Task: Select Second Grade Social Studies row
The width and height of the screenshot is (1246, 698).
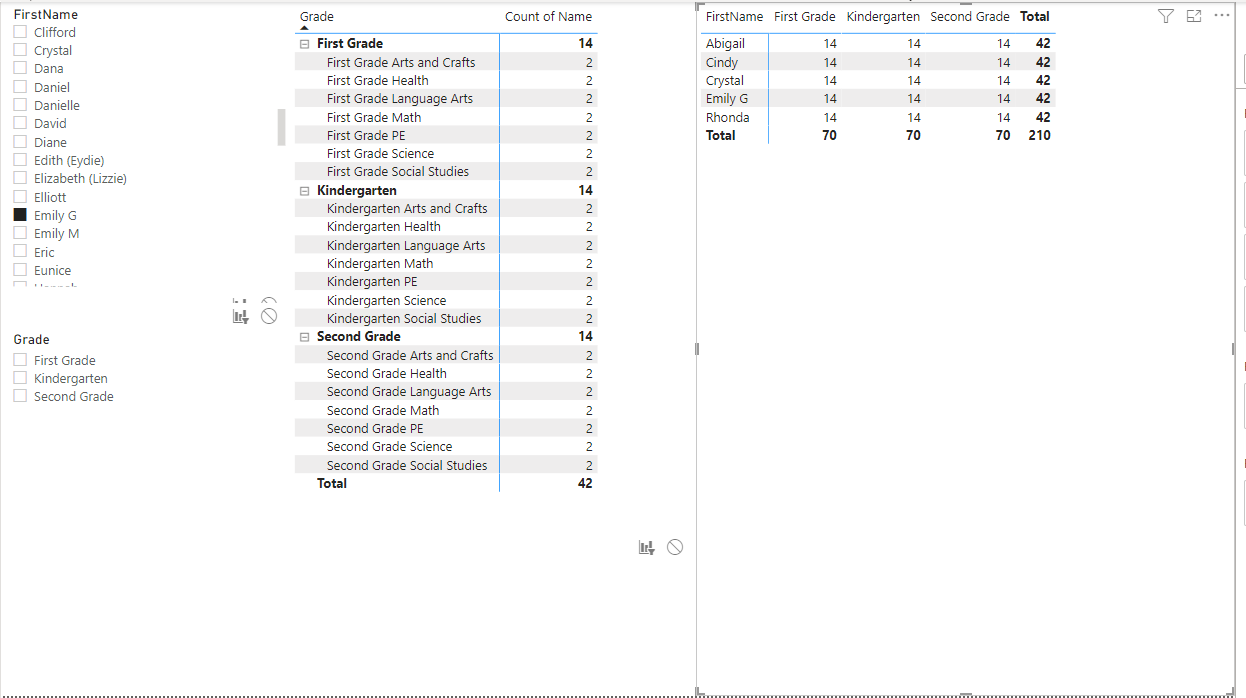Action: click(446, 465)
